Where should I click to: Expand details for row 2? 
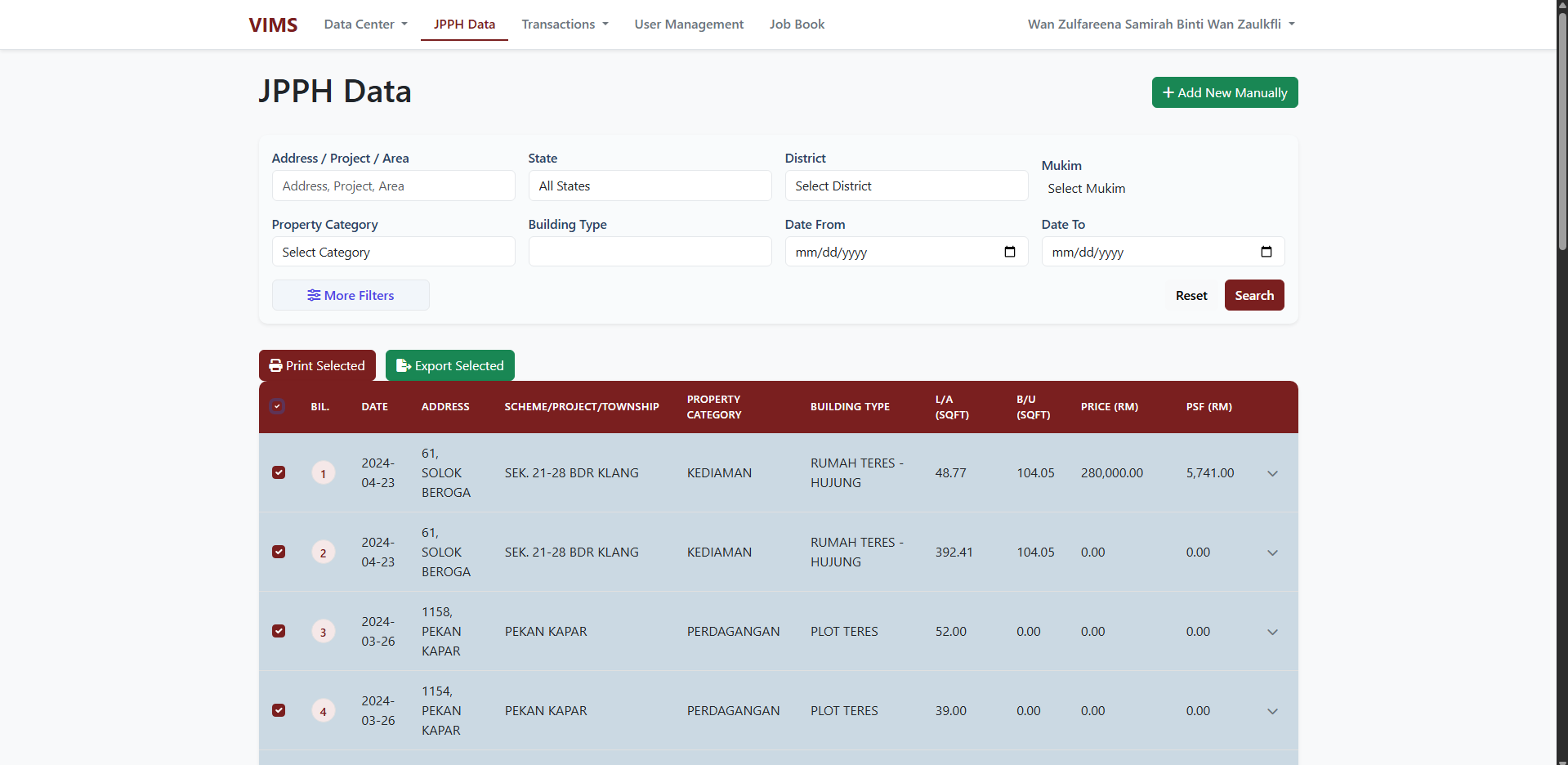click(1271, 552)
